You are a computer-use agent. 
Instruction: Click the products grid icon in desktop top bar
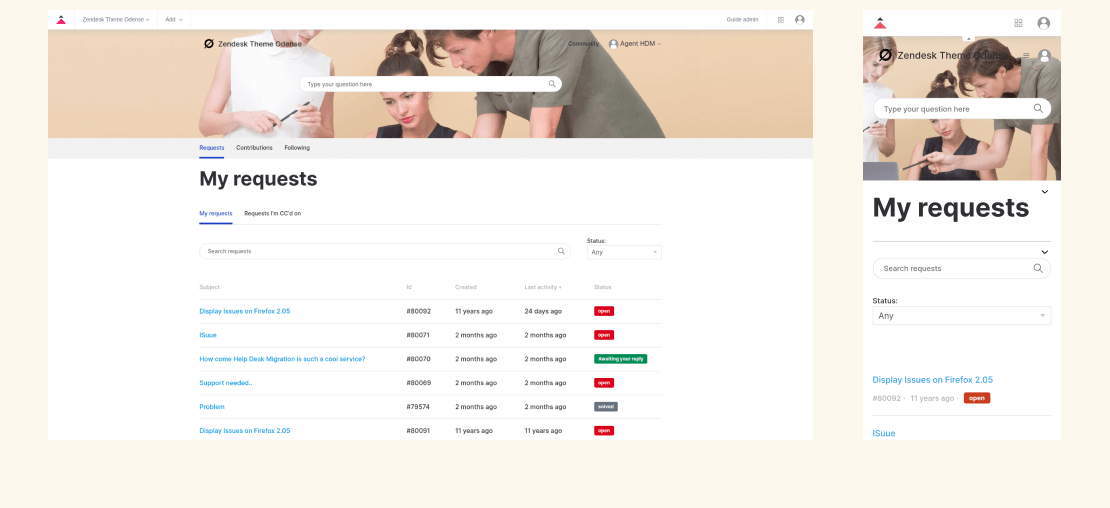(x=781, y=20)
